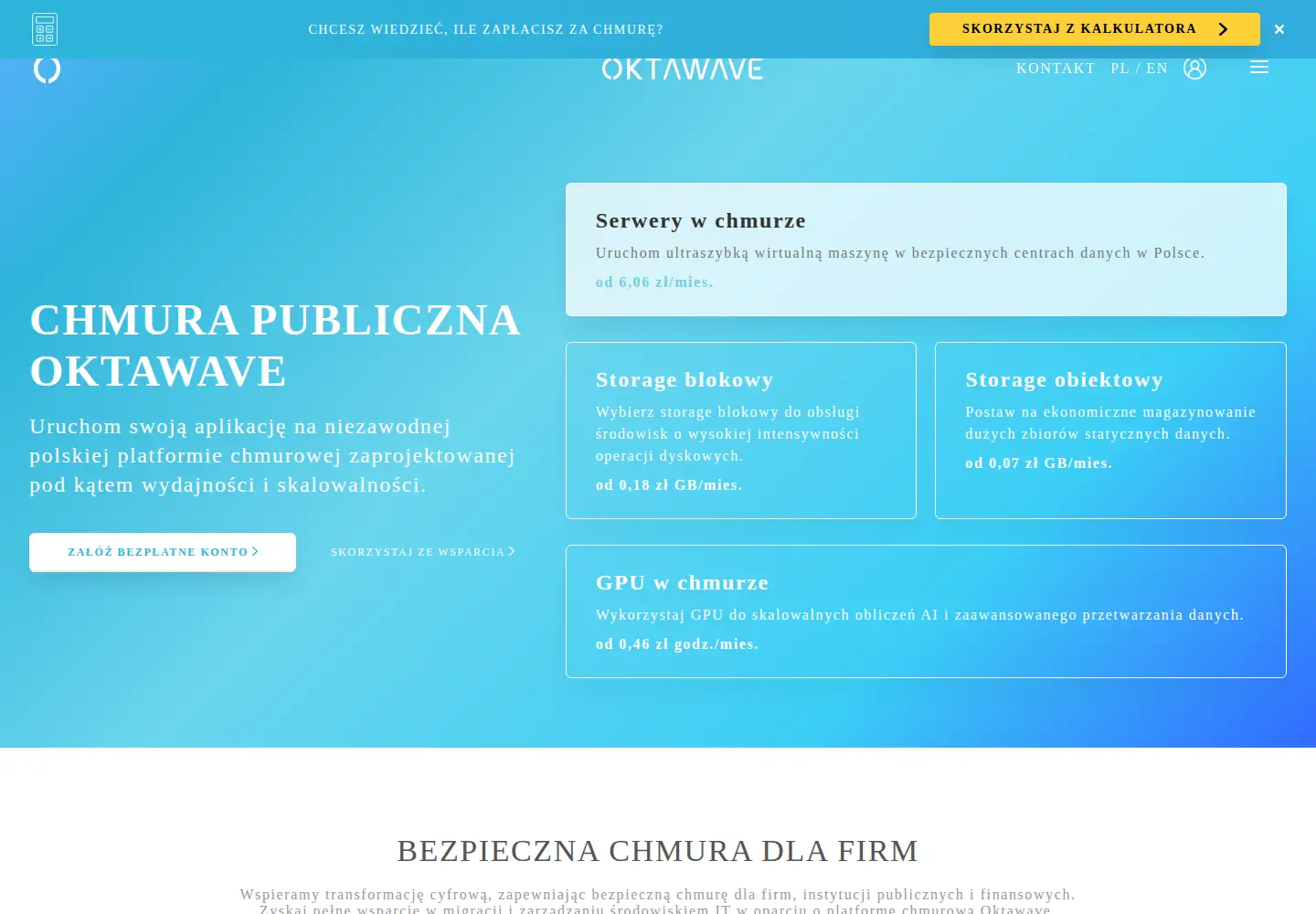Open the Kontakt menu link
1316x914 pixels.
[x=1056, y=69]
